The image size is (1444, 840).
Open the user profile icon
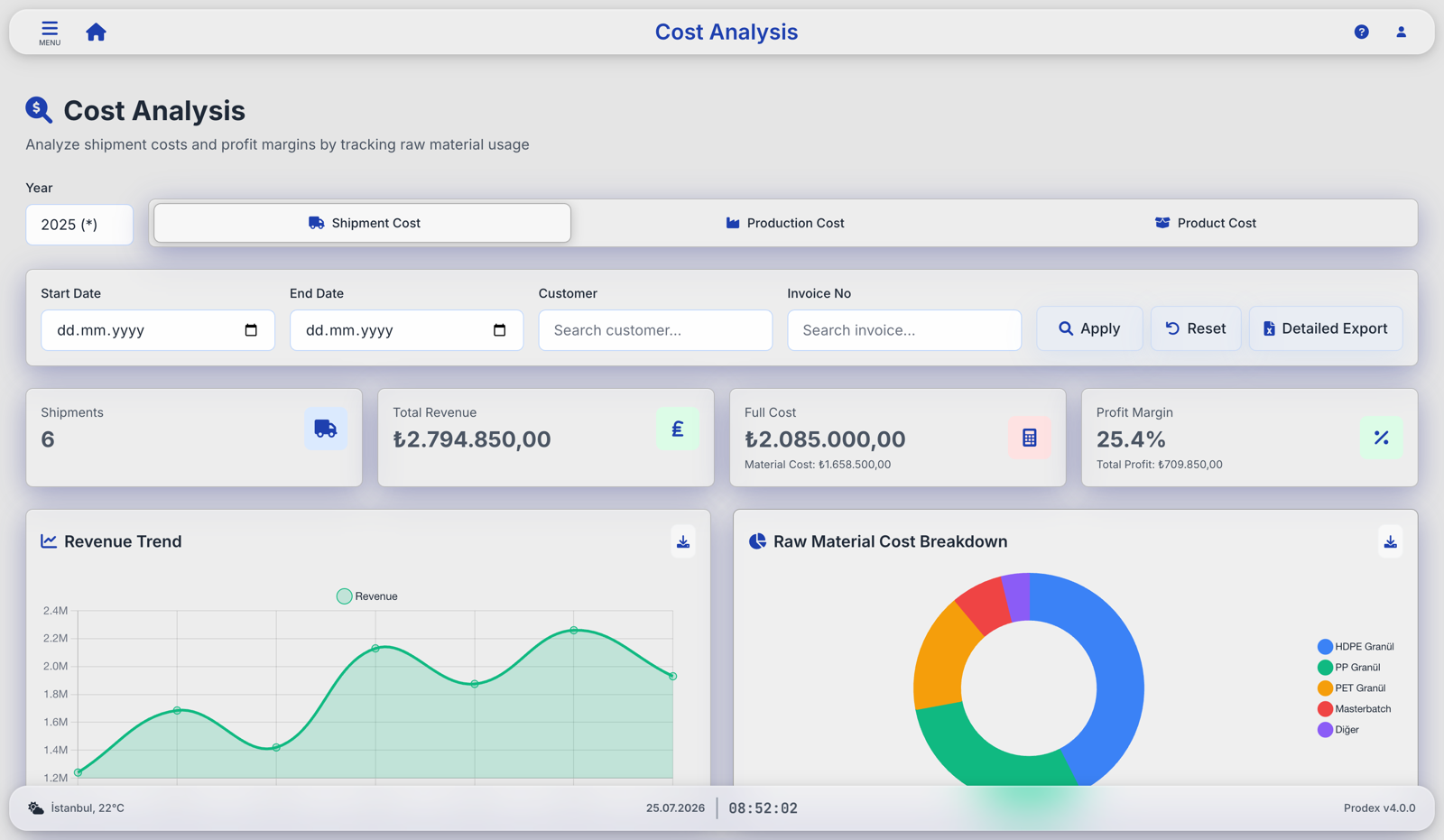pos(1401,32)
